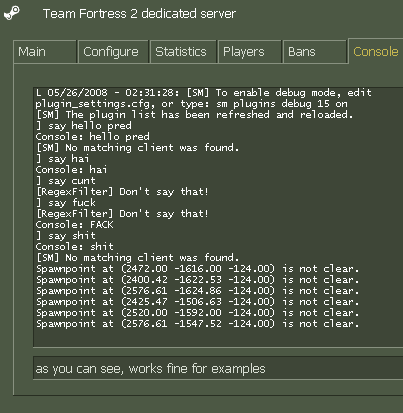The height and width of the screenshot is (413, 403).
Task: Select the Players tab
Action: (249, 52)
